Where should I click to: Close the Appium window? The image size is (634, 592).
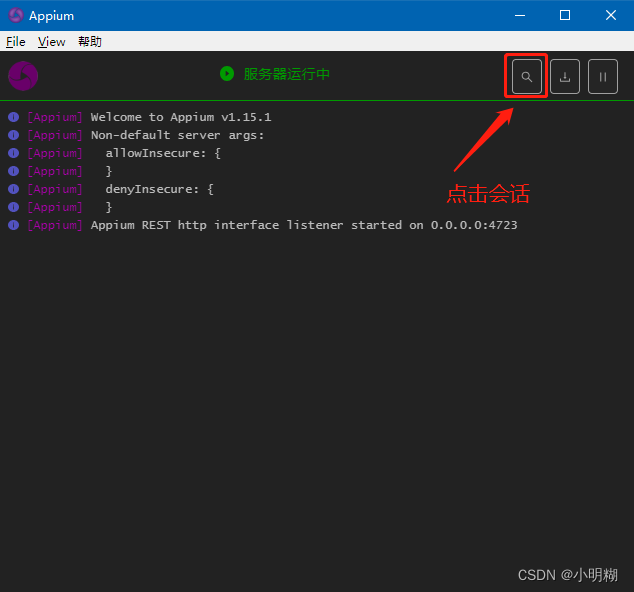pyautogui.click(x=611, y=15)
